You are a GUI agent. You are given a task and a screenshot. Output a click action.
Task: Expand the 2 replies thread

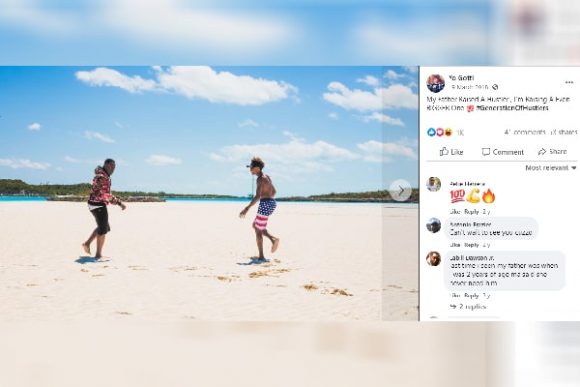tap(468, 307)
